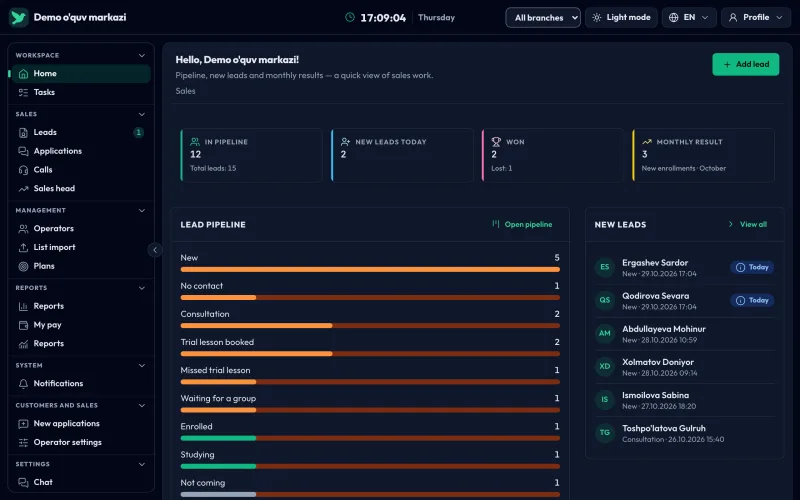This screenshot has width=800, height=500.
Task: Click the clock icon beside the time
Action: click(350, 17)
